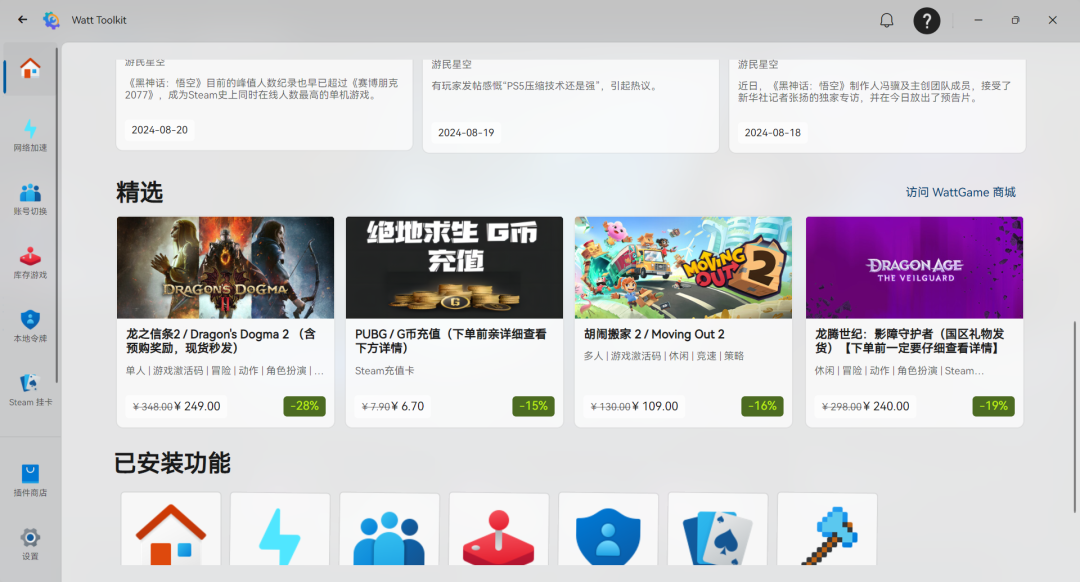The image size is (1080, 582).
Task: Click the red joystick tile under 已安装功能
Action: click(499, 529)
